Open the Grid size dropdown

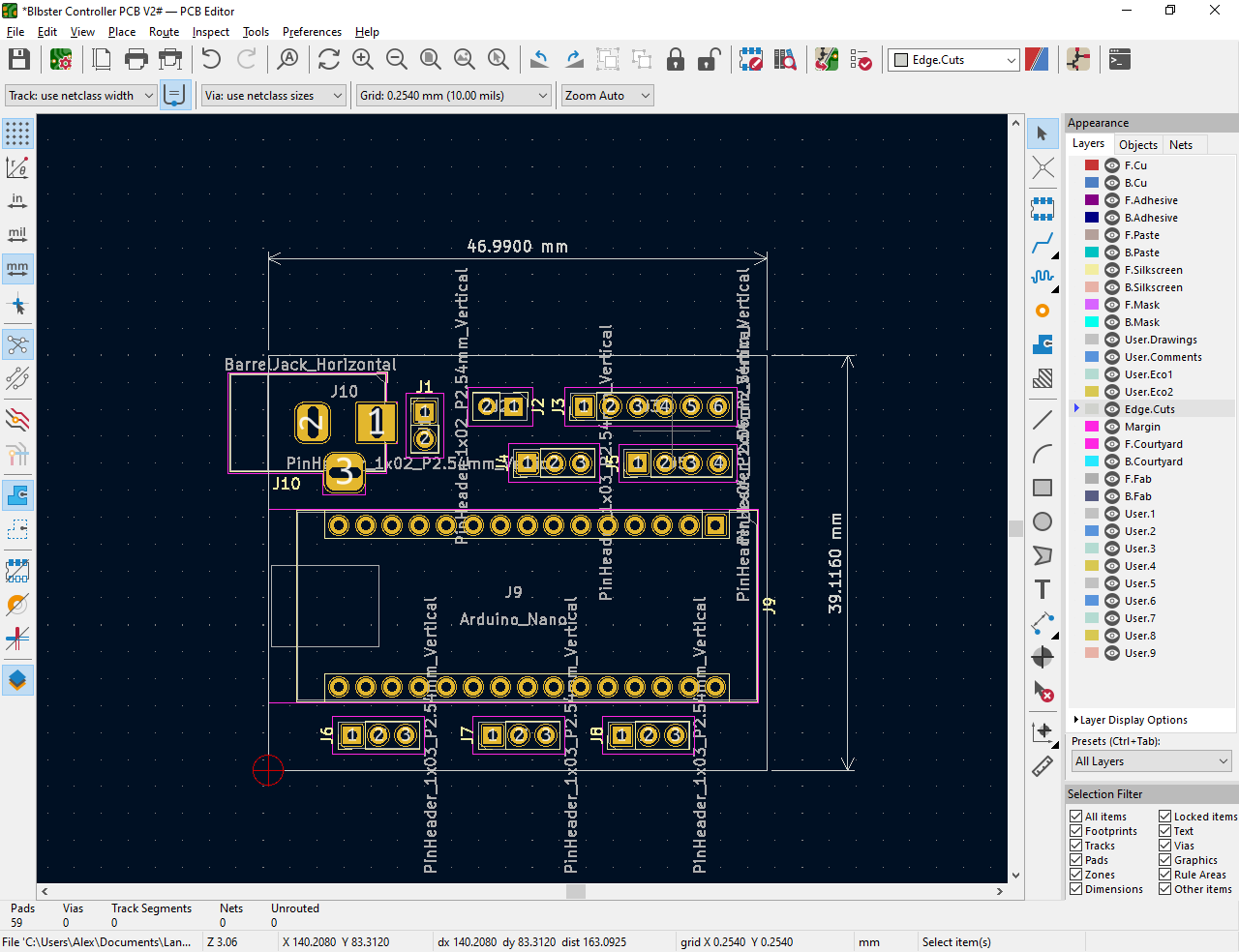coord(454,96)
